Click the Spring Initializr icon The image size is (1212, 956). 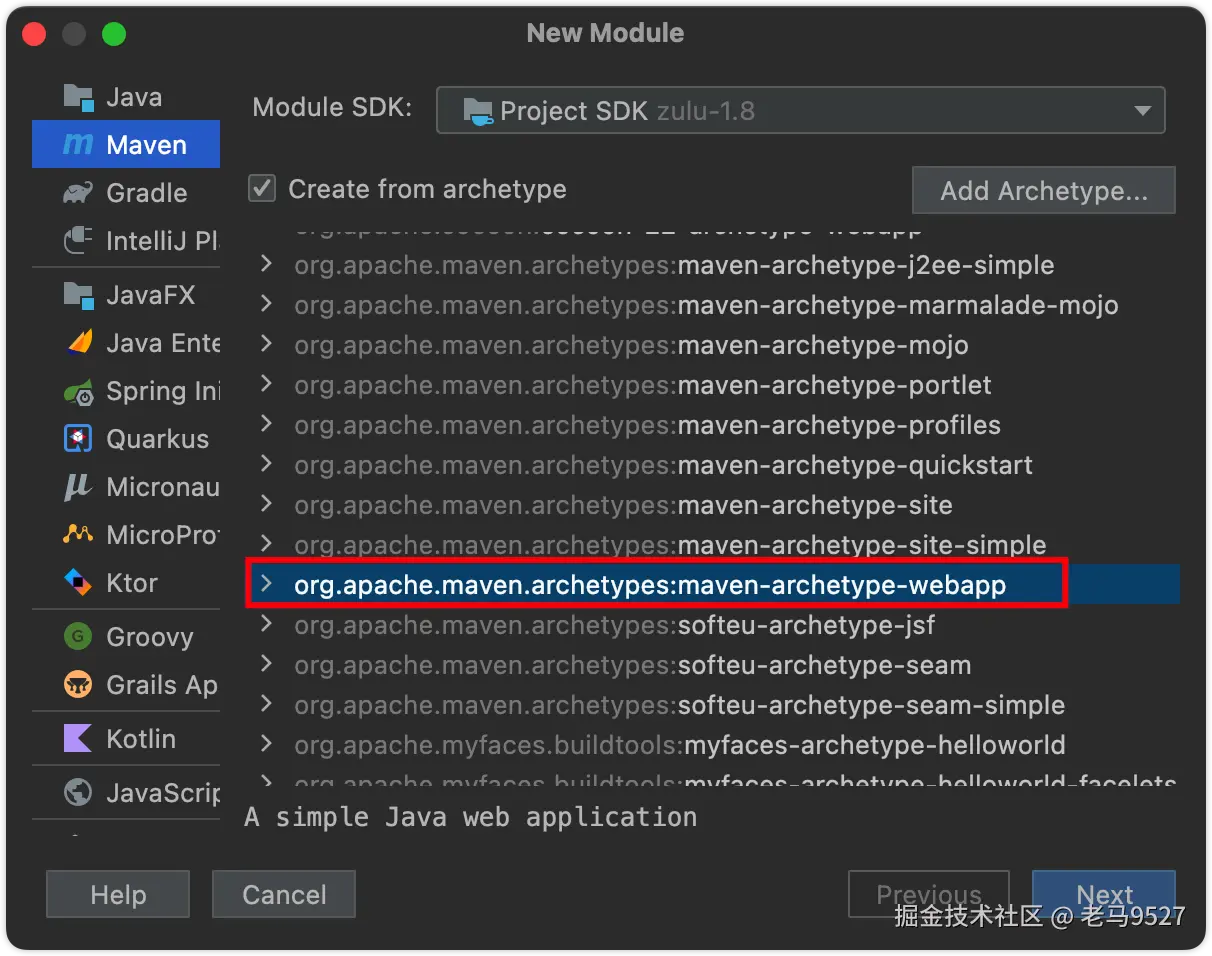78,391
